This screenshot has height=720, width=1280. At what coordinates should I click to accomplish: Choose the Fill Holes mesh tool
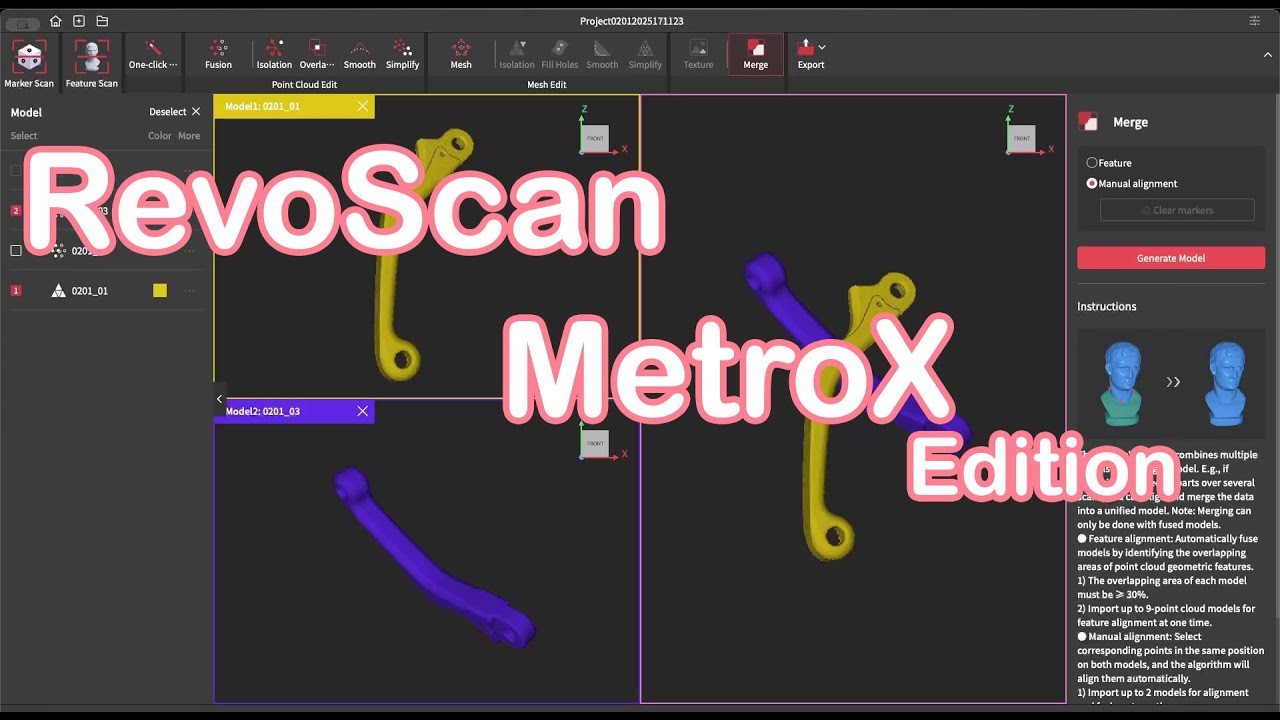(560, 55)
